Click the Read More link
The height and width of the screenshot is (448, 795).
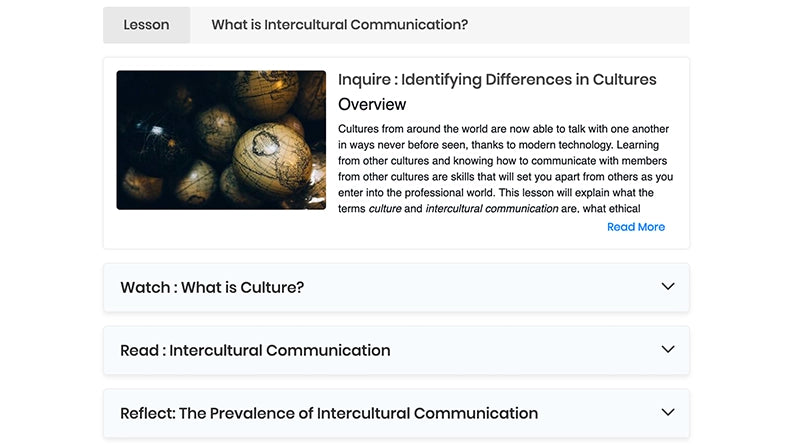click(635, 227)
